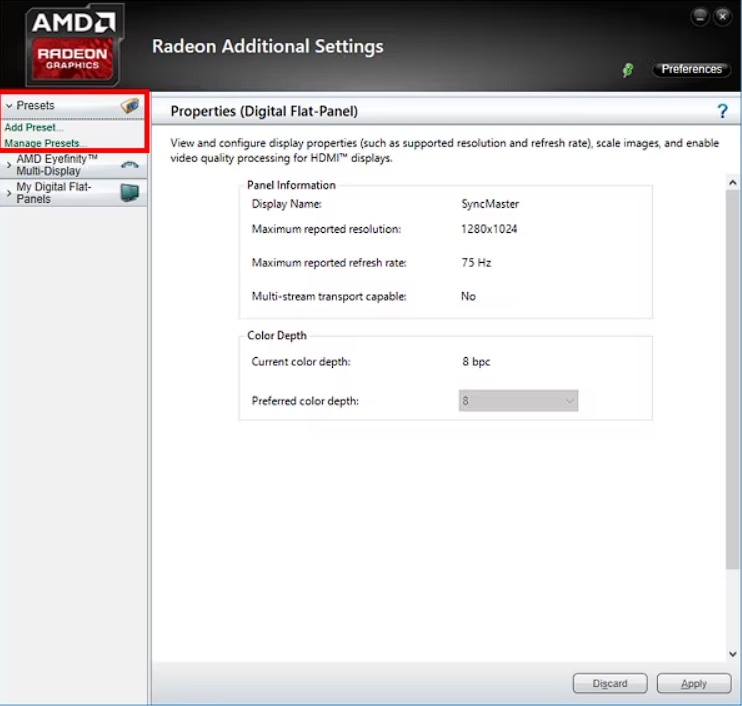This screenshot has width=742, height=706.
Task: Click the 75 Hz refresh rate value
Action: tap(476, 263)
